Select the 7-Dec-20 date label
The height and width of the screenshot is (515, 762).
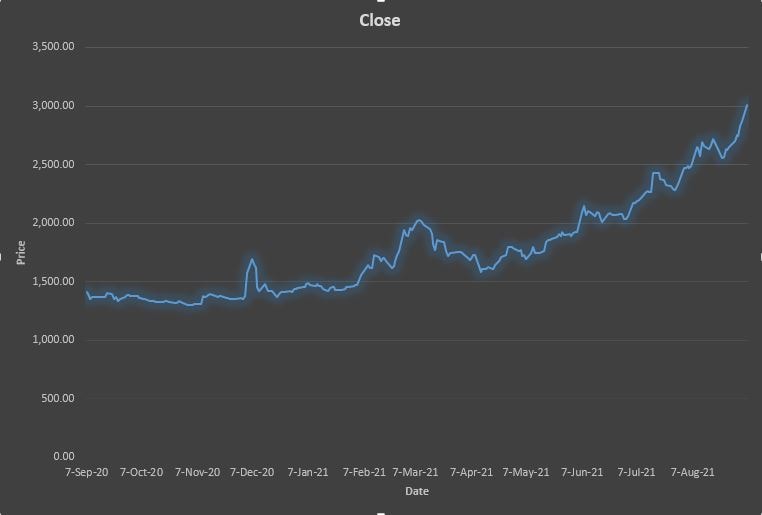[252, 472]
